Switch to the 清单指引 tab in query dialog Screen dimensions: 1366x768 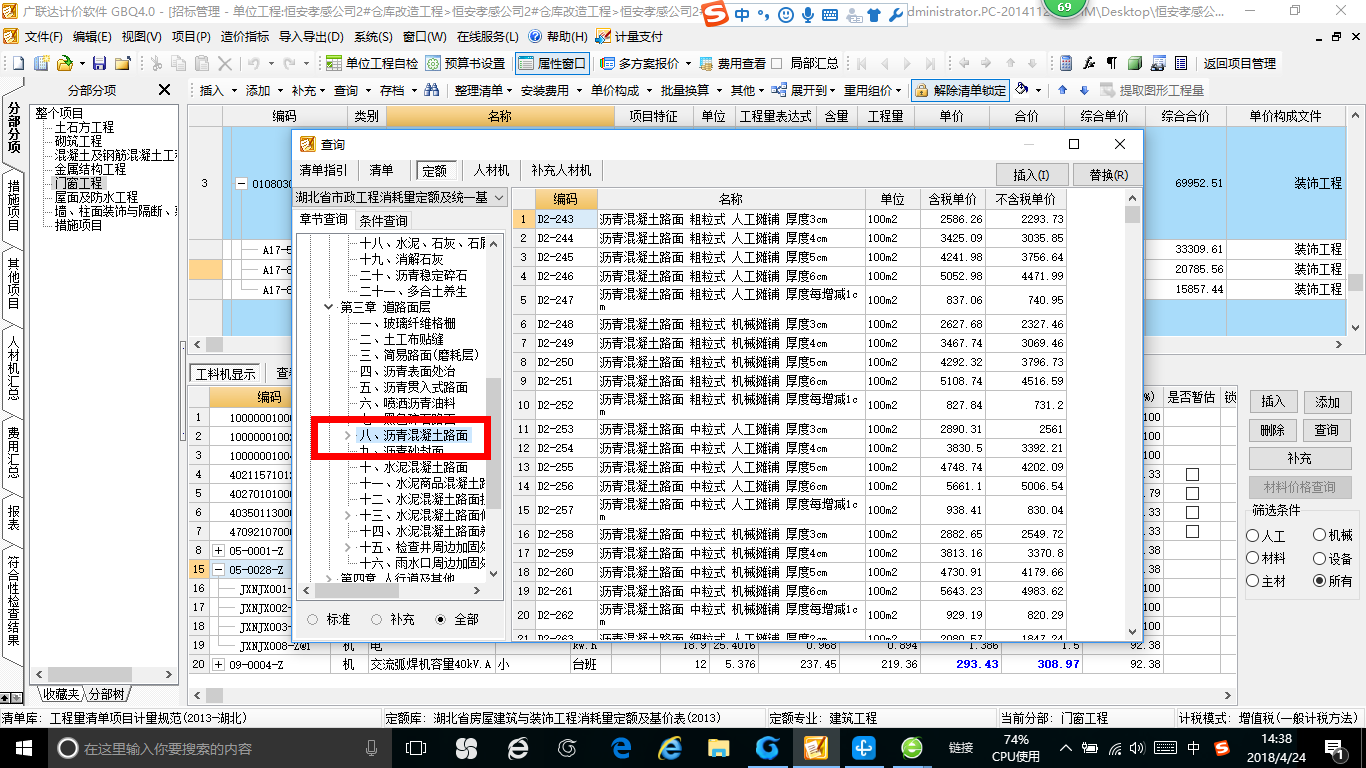point(324,171)
